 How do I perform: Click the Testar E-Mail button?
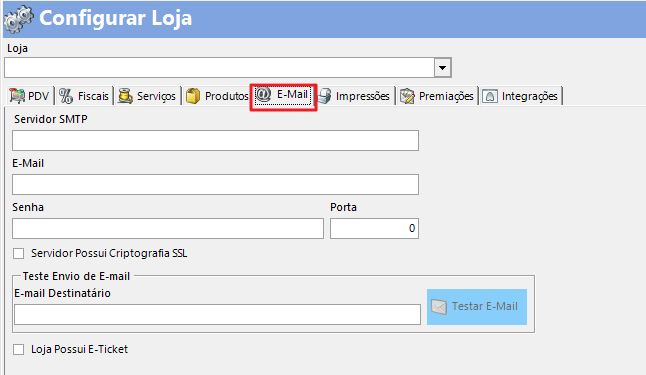point(477,307)
